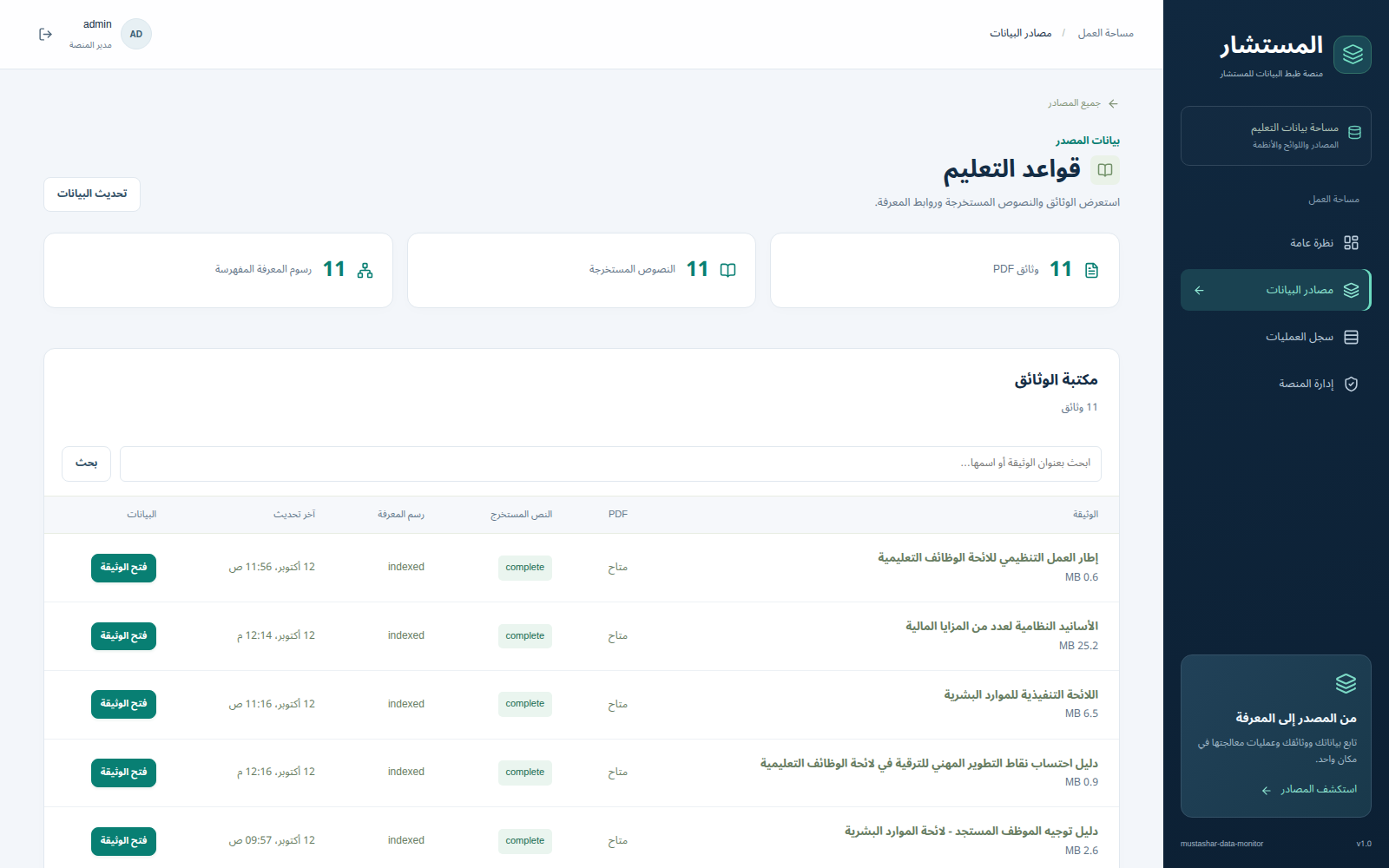Click v1.0 version label
This screenshot has height=868, width=1389.
pos(1364,844)
